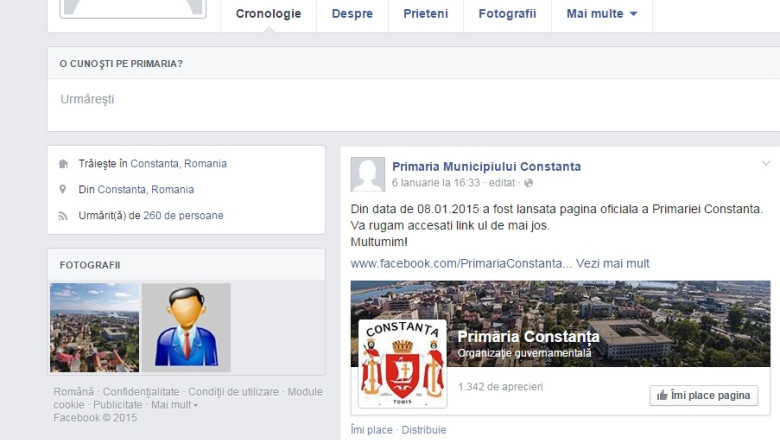Switch to the Despre tab
Viewport: 780px width, 440px height.
(352, 14)
